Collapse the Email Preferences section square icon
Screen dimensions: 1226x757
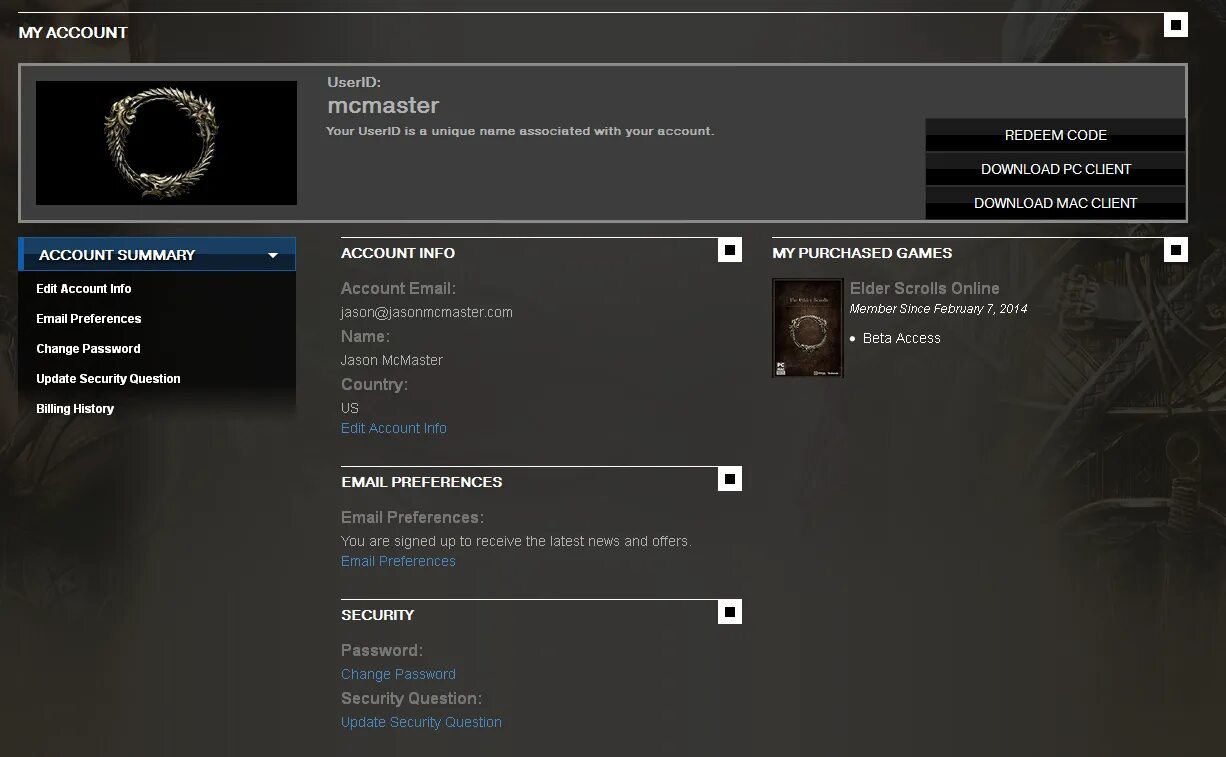[x=730, y=479]
